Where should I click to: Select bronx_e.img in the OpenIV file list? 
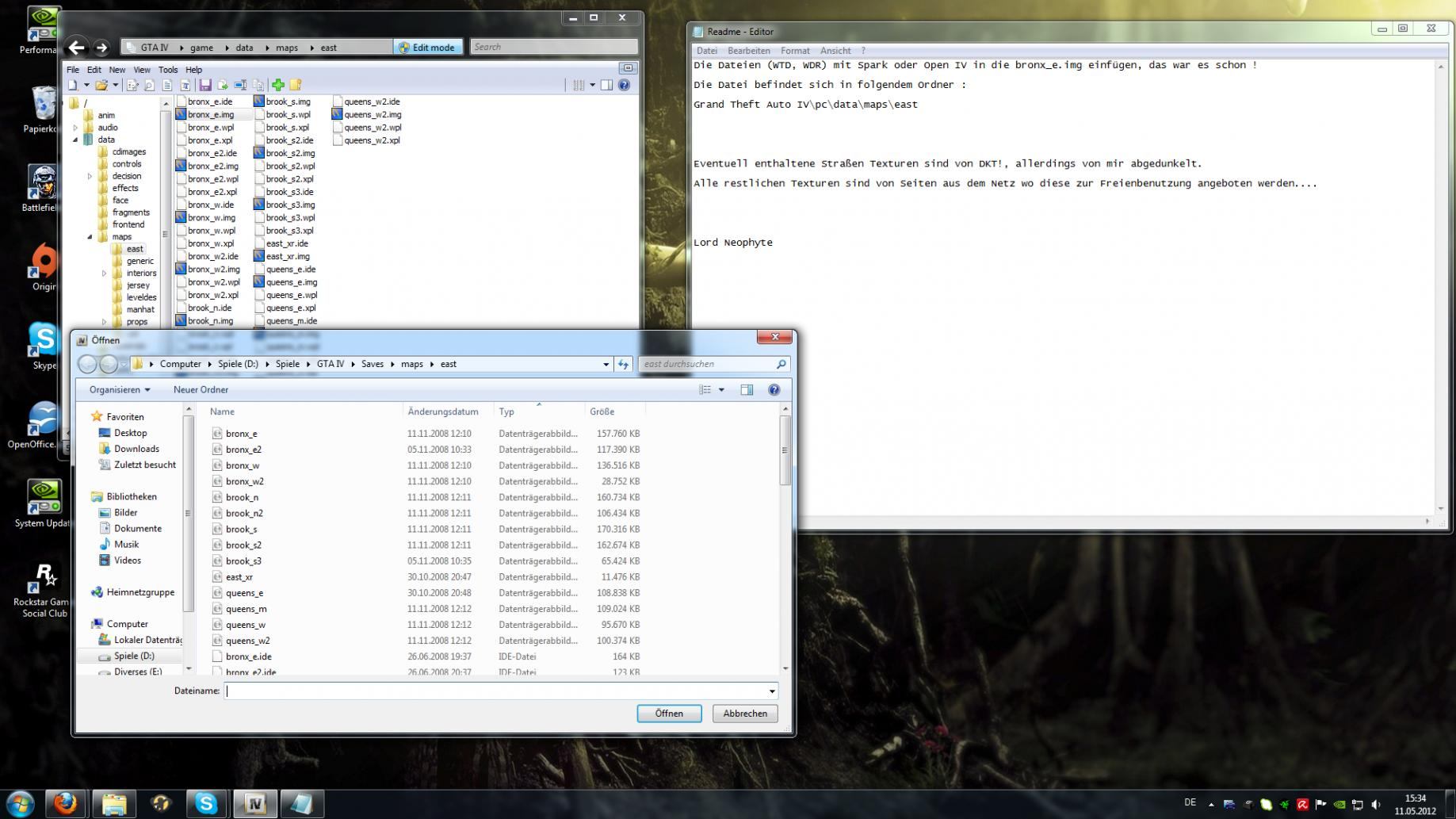click(x=211, y=114)
